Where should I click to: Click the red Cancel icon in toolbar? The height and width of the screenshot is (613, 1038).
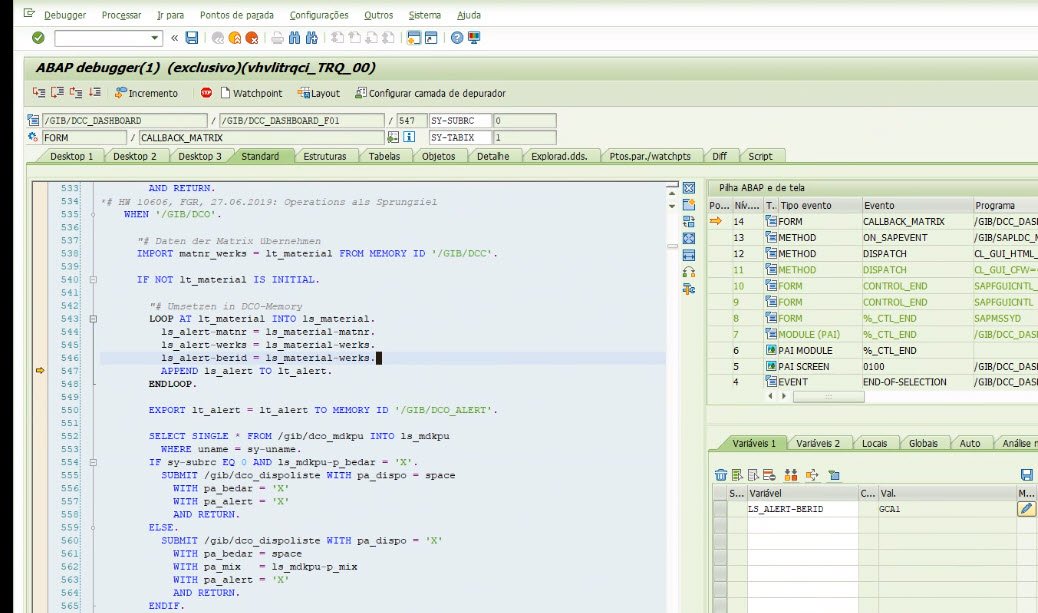click(251, 38)
